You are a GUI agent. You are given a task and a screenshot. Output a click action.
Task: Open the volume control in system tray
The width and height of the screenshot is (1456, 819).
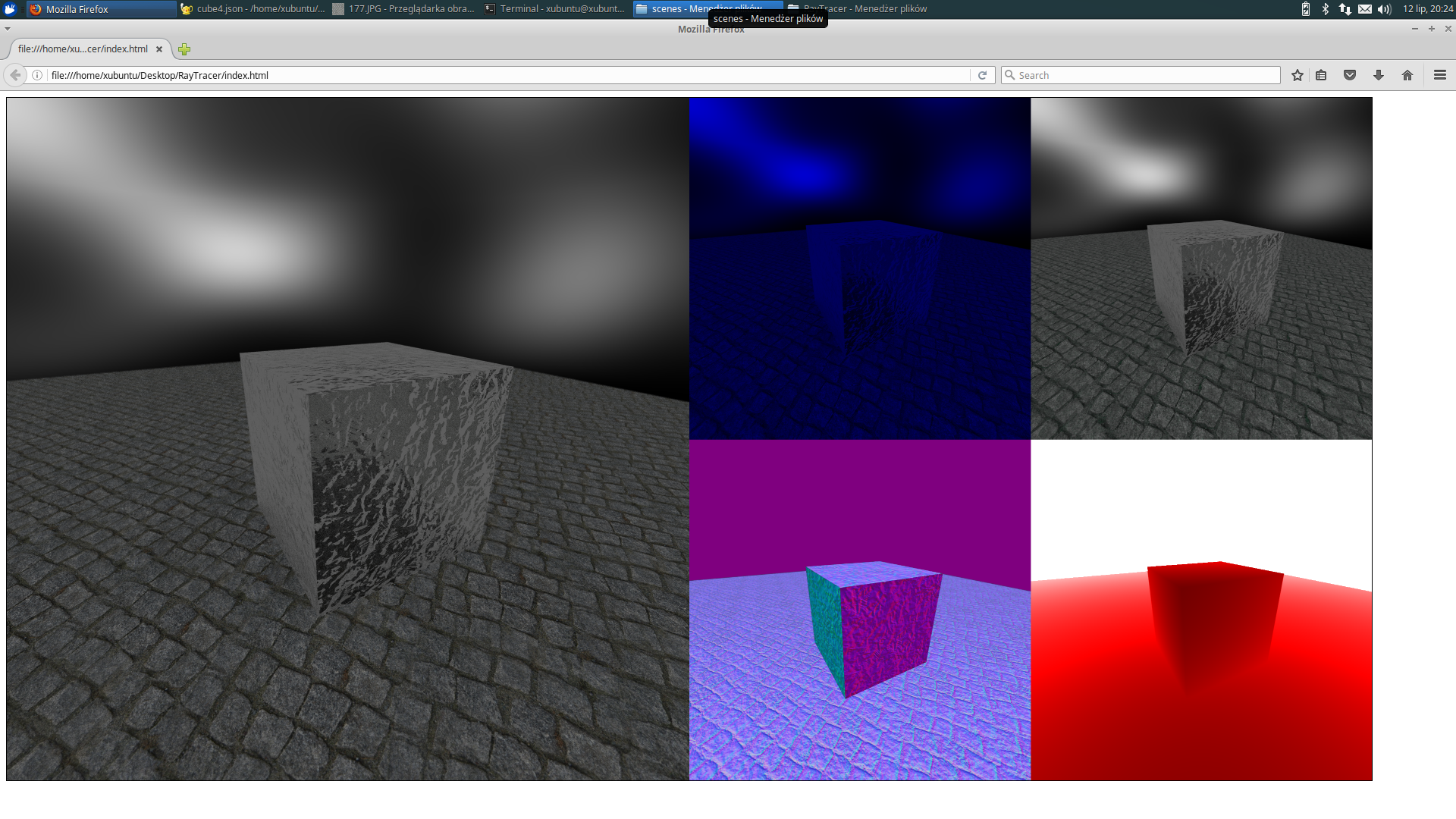click(x=1385, y=9)
